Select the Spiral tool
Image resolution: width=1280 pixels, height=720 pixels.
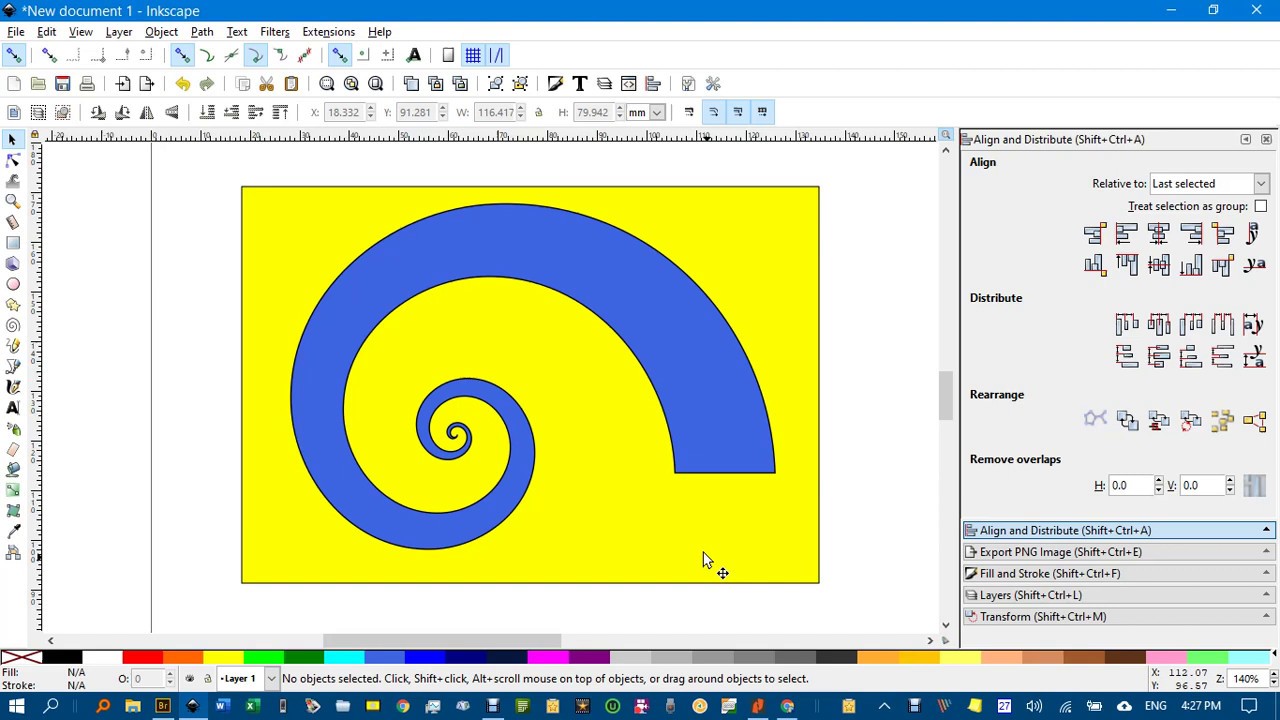pos(13,325)
